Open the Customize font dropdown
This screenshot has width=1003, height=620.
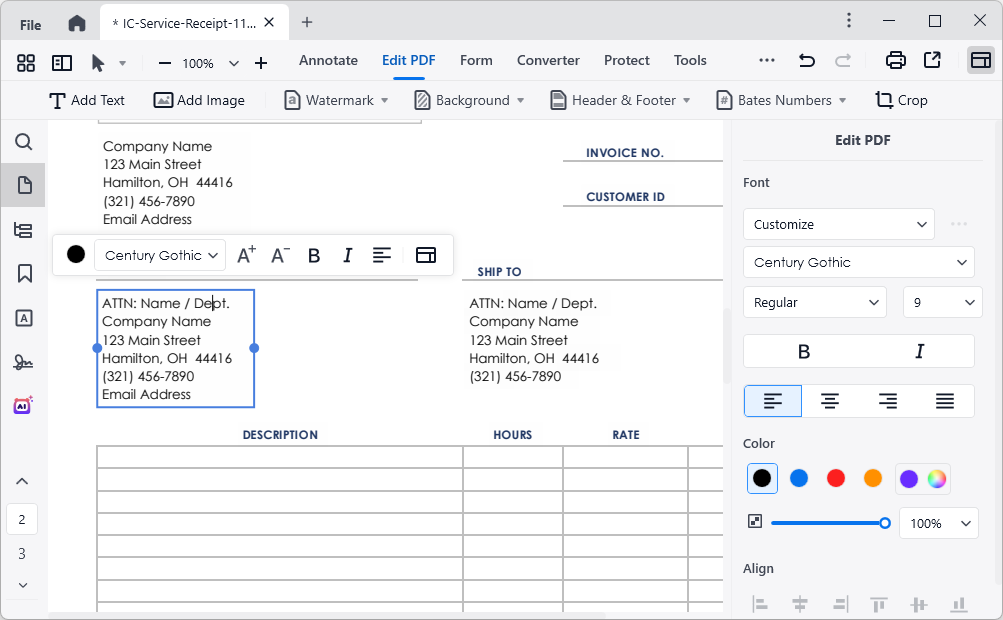838,224
